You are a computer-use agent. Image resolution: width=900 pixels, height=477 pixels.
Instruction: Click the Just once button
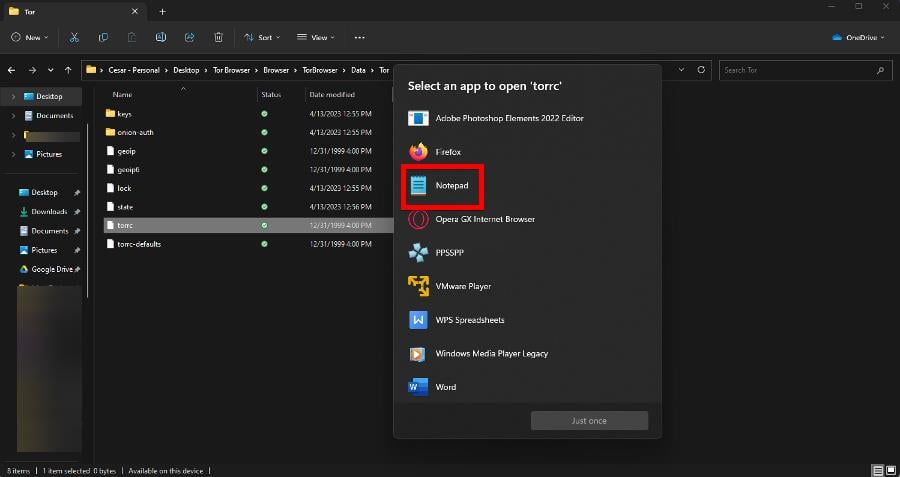tap(589, 421)
